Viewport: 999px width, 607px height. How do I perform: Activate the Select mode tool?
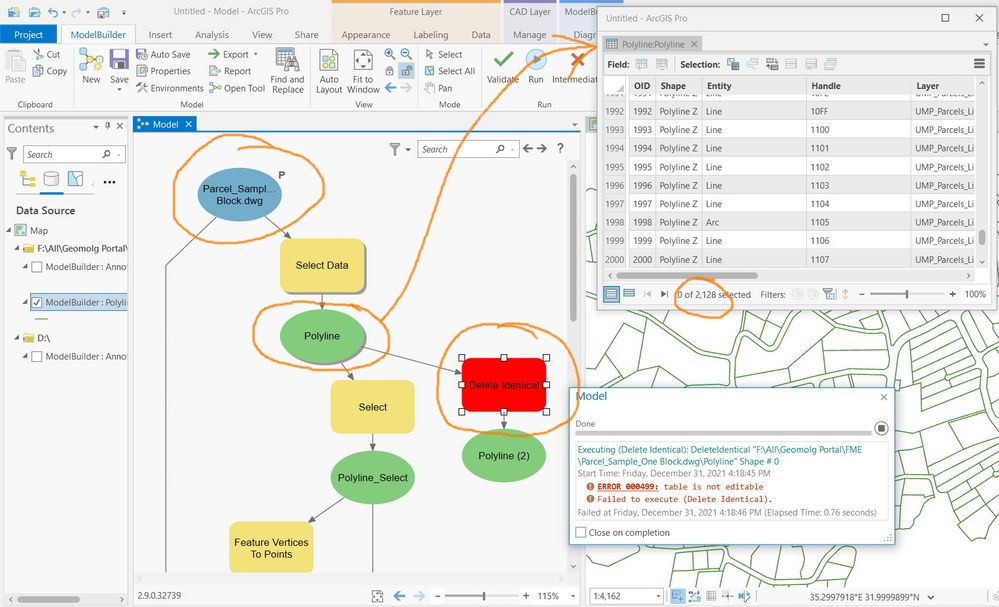click(444, 55)
